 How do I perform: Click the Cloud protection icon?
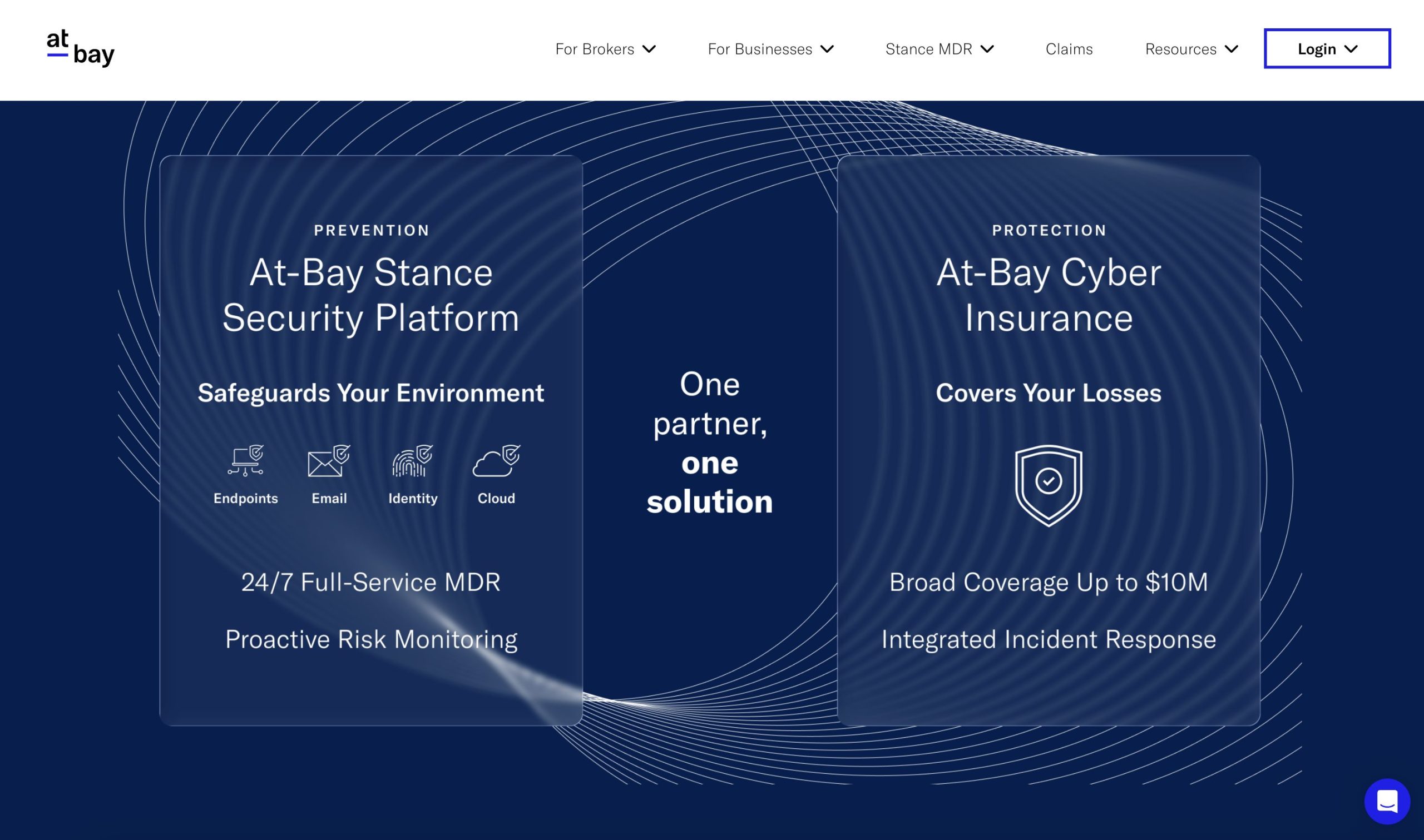pos(497,460)
